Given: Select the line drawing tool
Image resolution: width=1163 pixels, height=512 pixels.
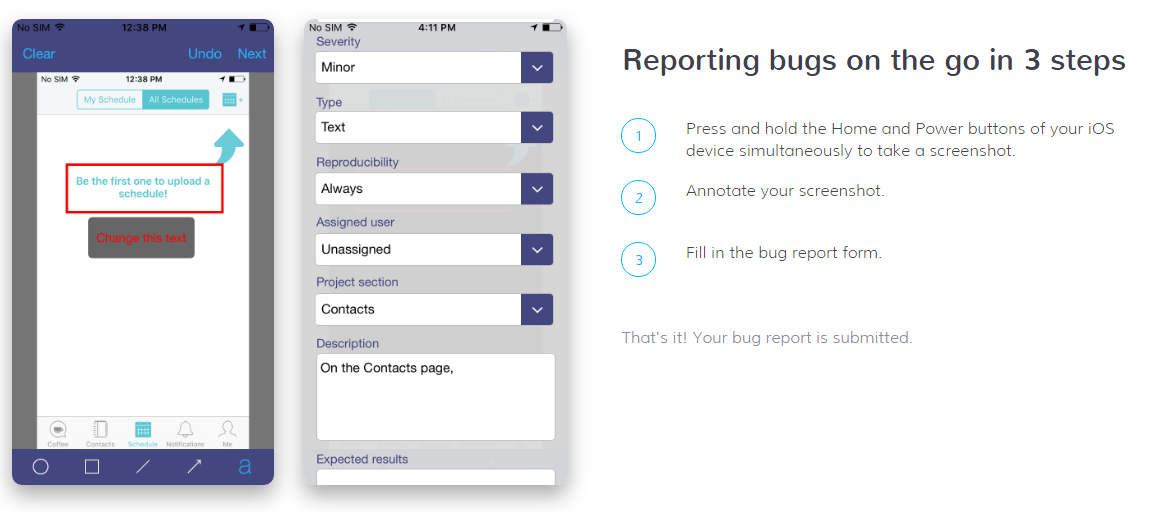Looking at the screenshot, I should [143, 466].
